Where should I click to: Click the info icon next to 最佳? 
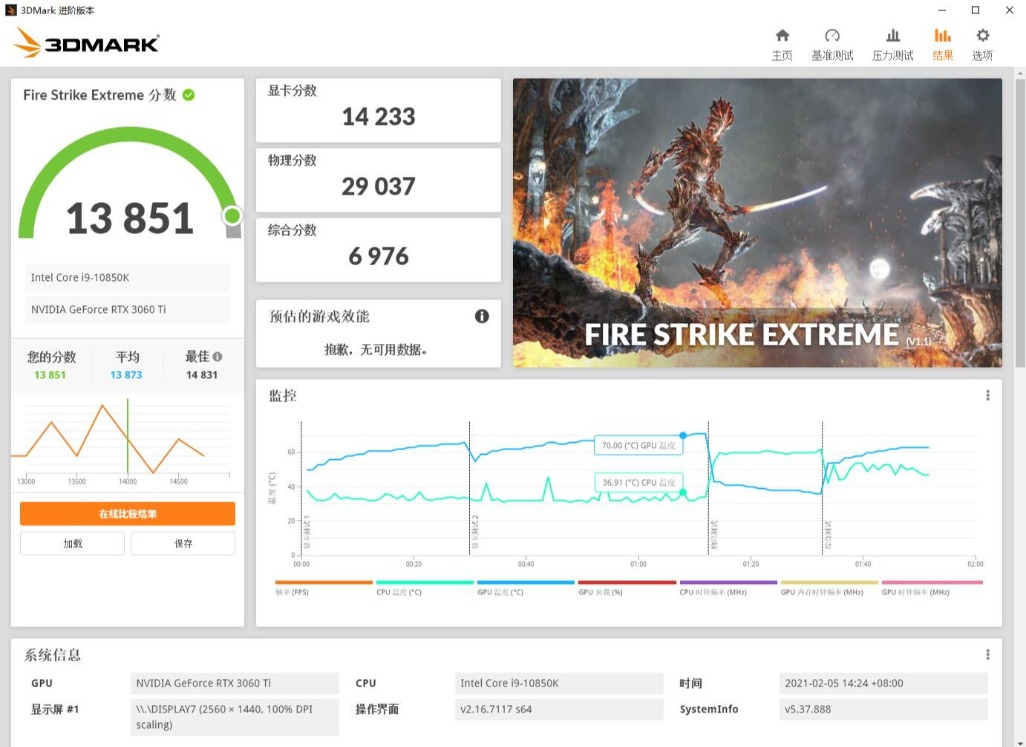coord(218,357)
